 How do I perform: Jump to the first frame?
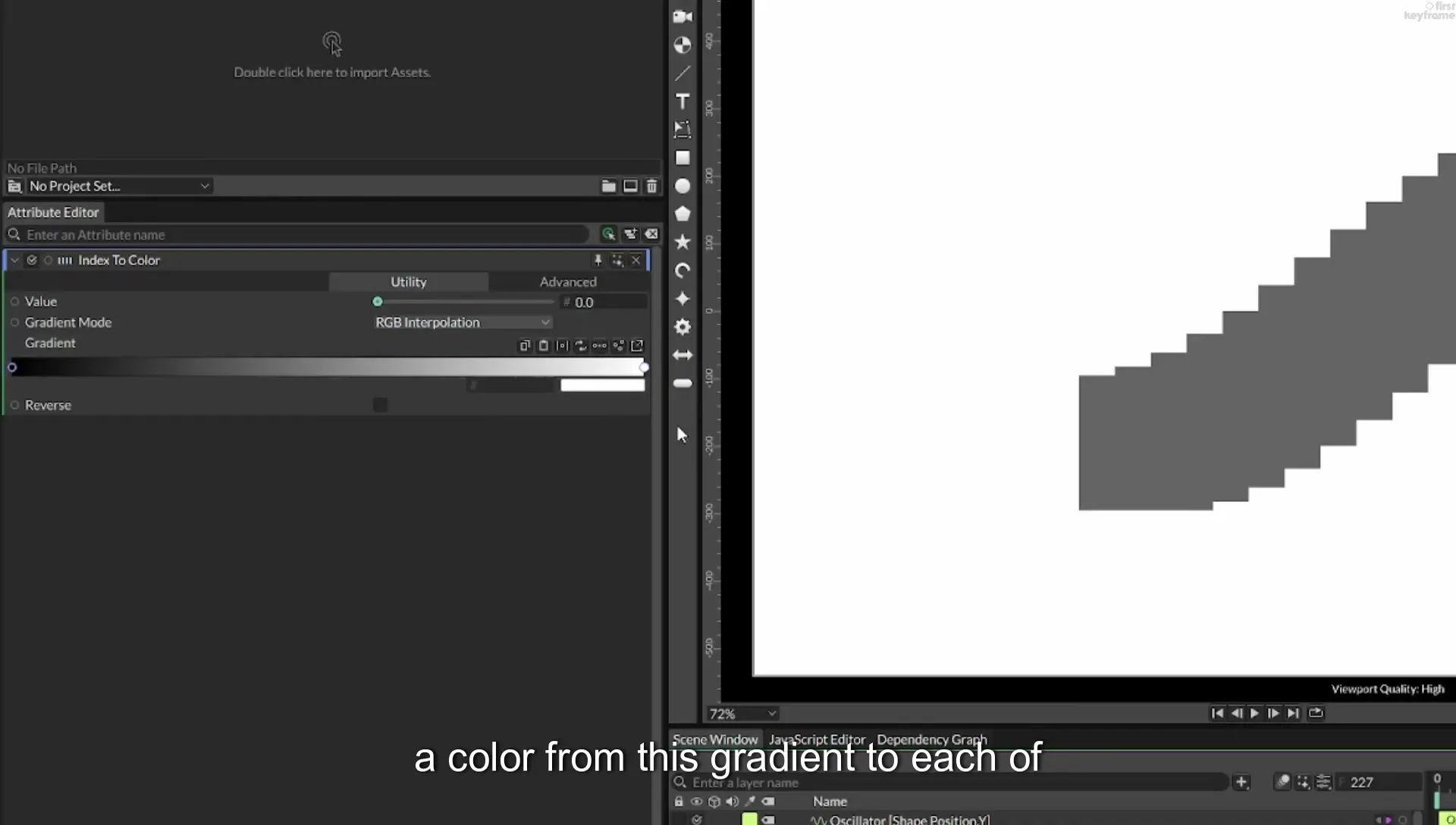coord(1217,713)
